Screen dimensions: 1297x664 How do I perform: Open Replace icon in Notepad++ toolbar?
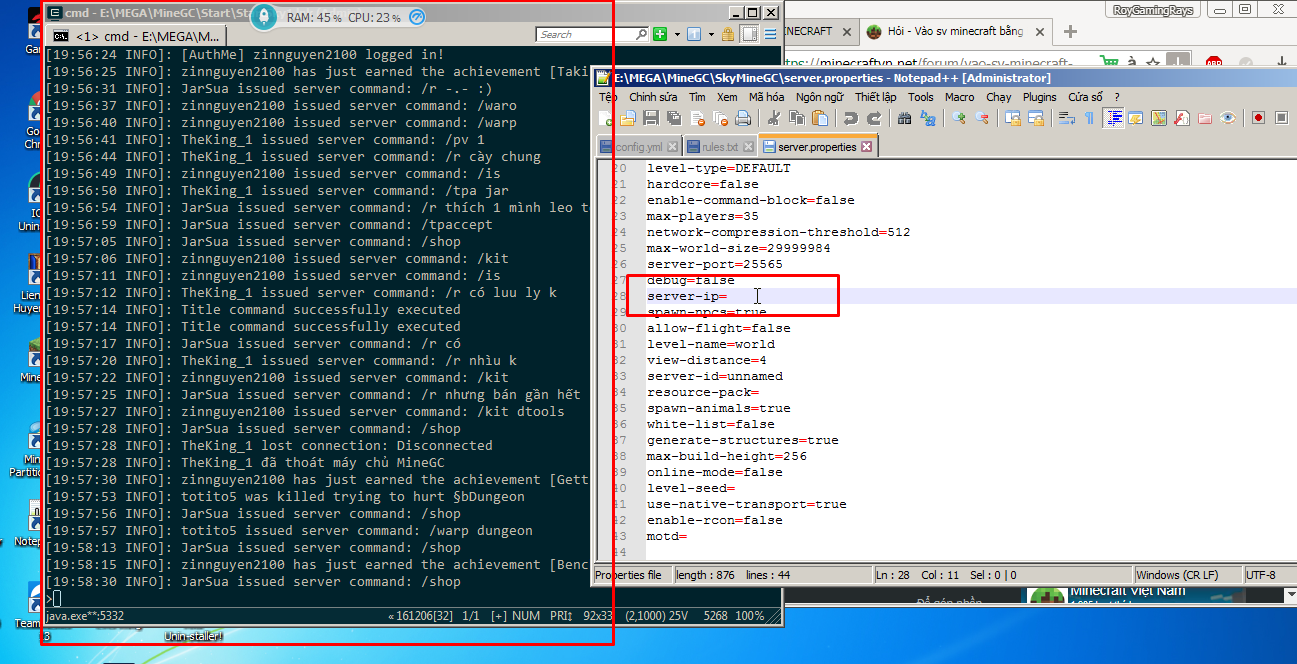click(x=927, y=118)
